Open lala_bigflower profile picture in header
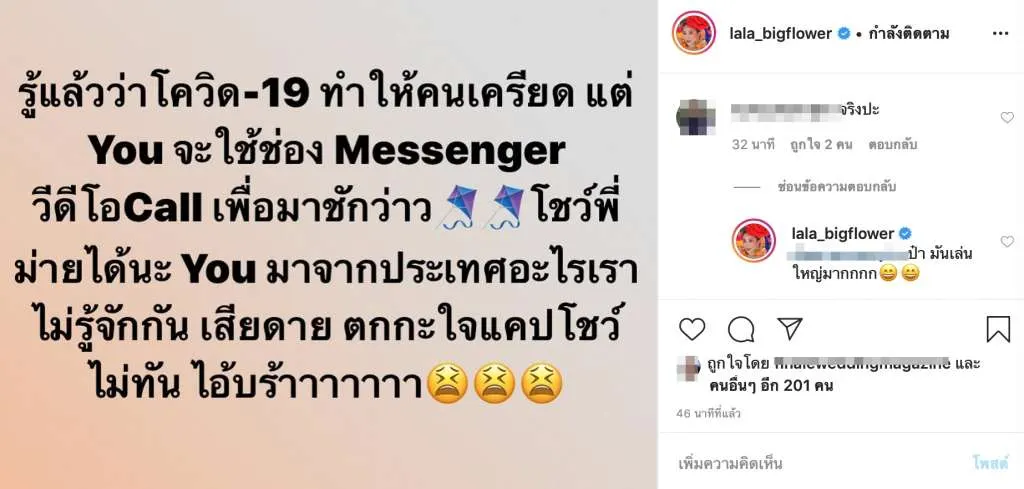Screen dimensions: 1024x489 coord(694,33)
